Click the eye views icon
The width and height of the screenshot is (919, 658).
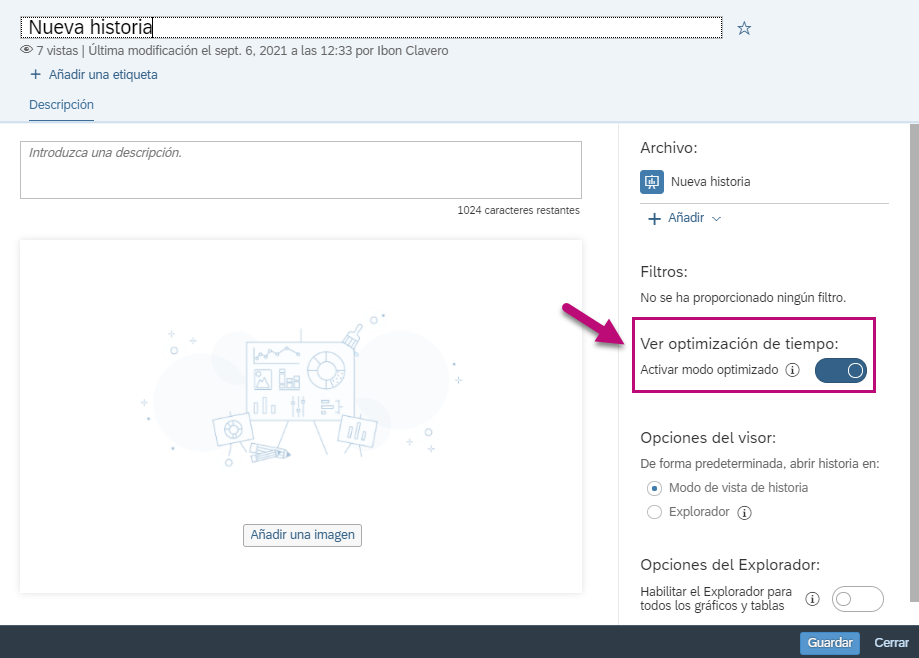(26, 50)
